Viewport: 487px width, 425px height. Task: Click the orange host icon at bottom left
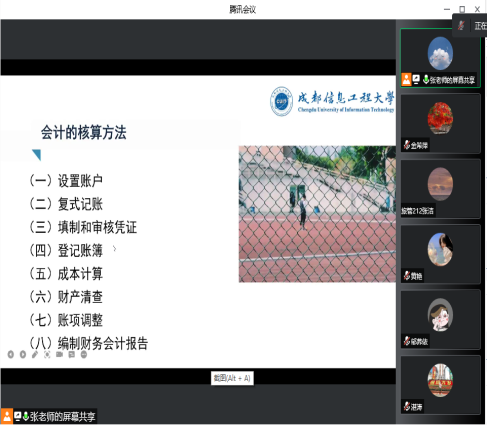click(7, 416)
